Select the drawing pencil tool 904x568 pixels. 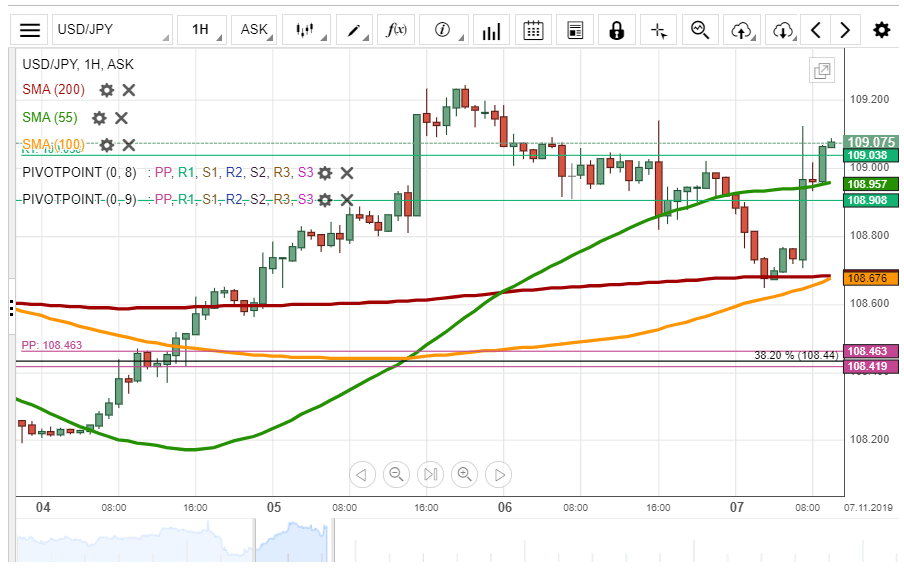click(356, 30)
